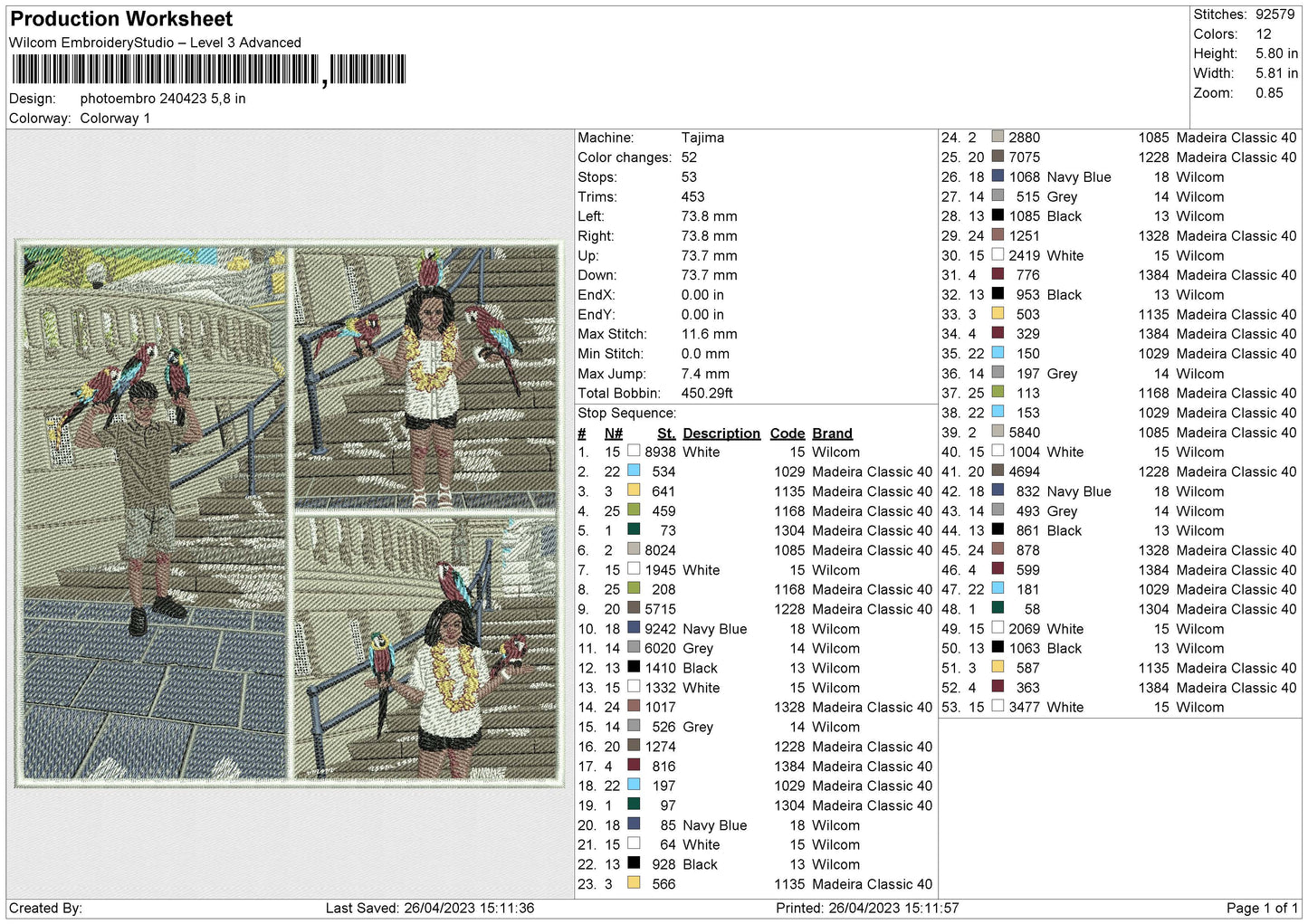Click the Production Worksheet title
The width and height of the screenshot is (1308, 924).
pos(121,19)
